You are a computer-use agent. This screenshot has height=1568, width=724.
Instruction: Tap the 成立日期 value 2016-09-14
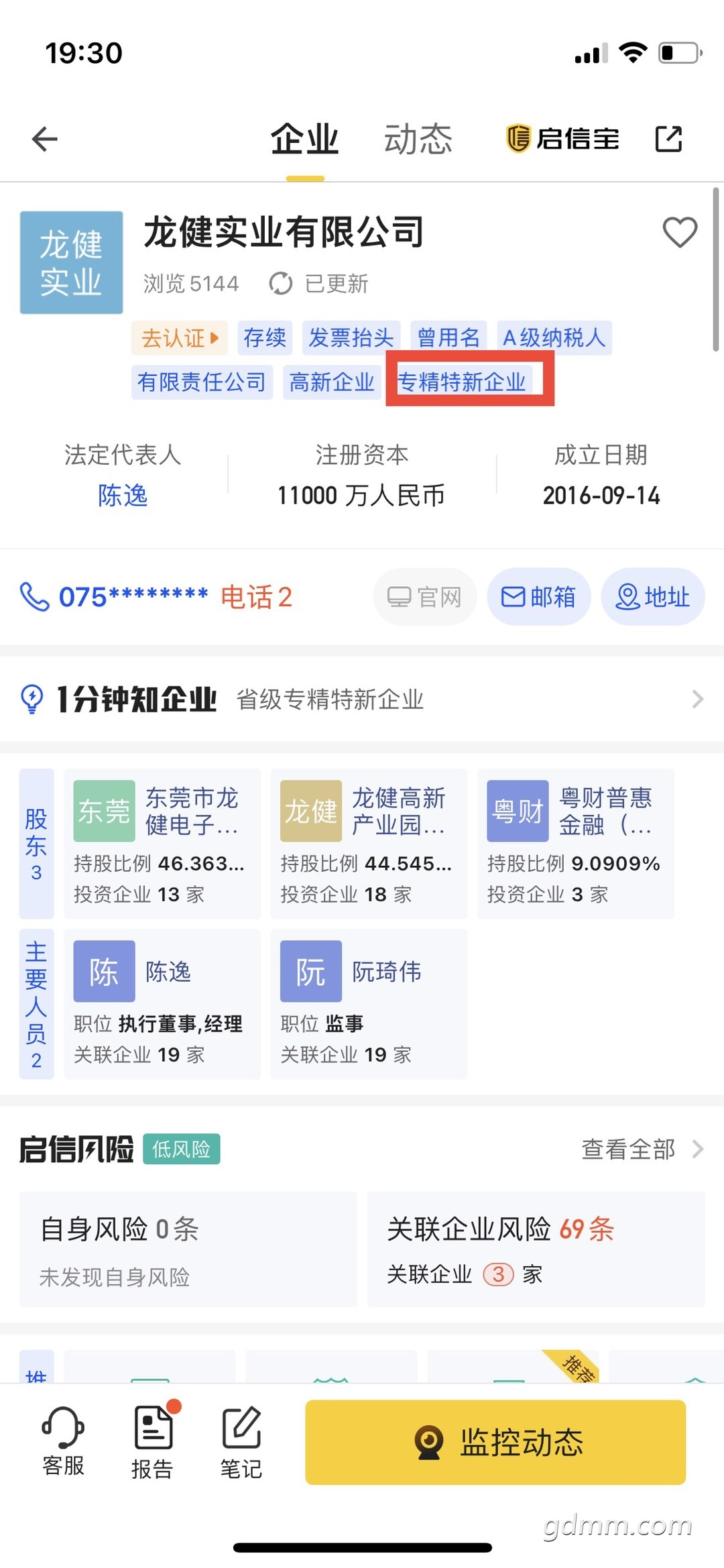pyautogui.click(x=601, y=496)
